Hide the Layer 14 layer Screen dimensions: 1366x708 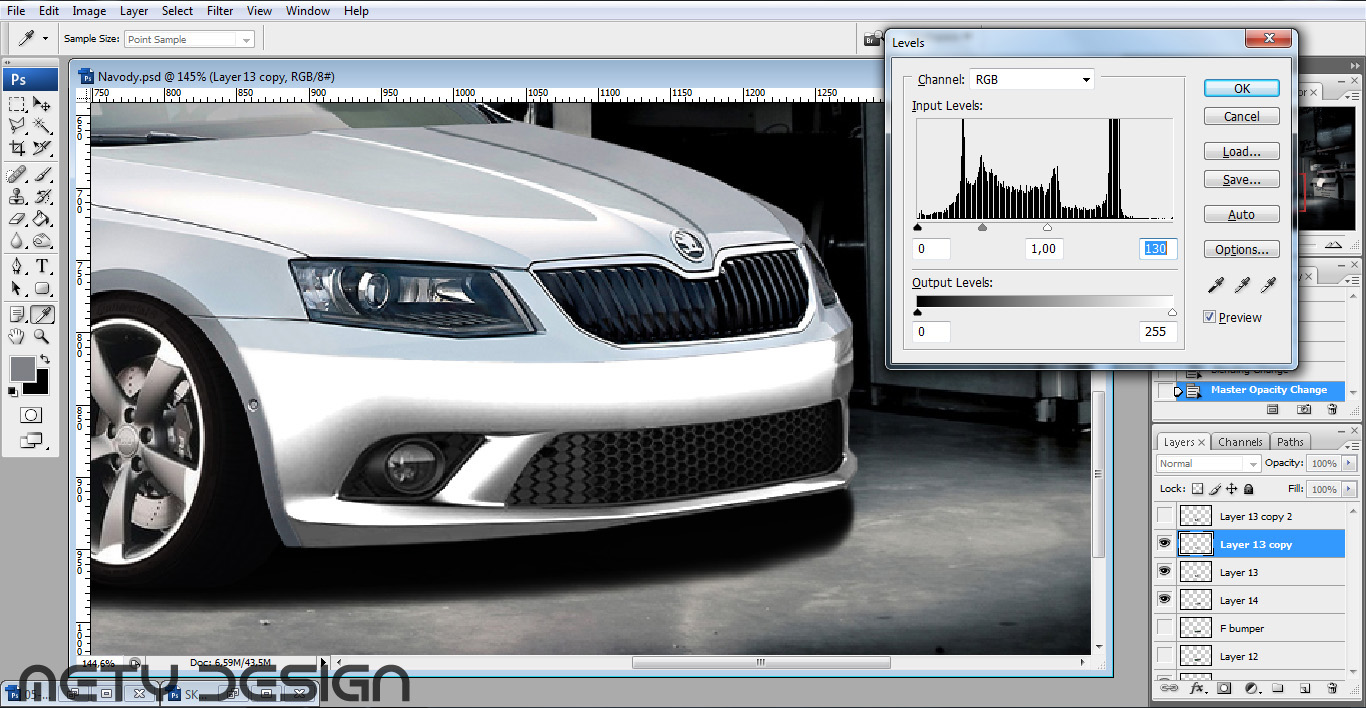pyautogui.click(x=1164, y=600)
